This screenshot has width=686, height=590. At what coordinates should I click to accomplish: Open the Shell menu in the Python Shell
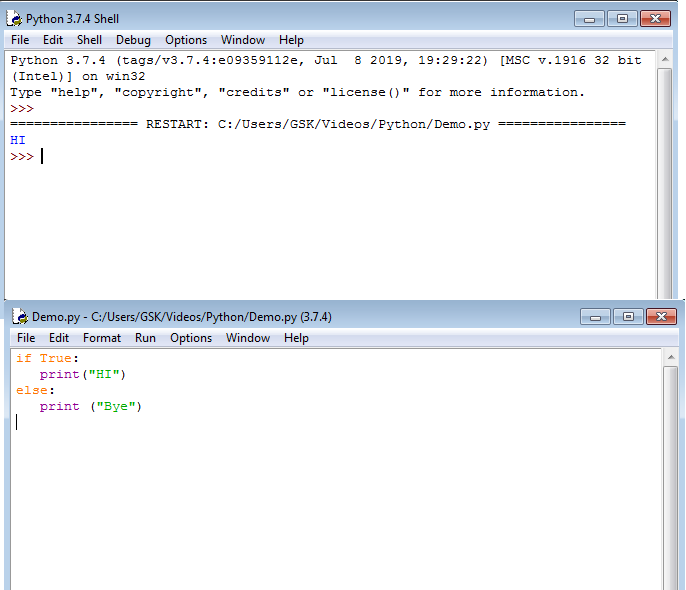89,40
